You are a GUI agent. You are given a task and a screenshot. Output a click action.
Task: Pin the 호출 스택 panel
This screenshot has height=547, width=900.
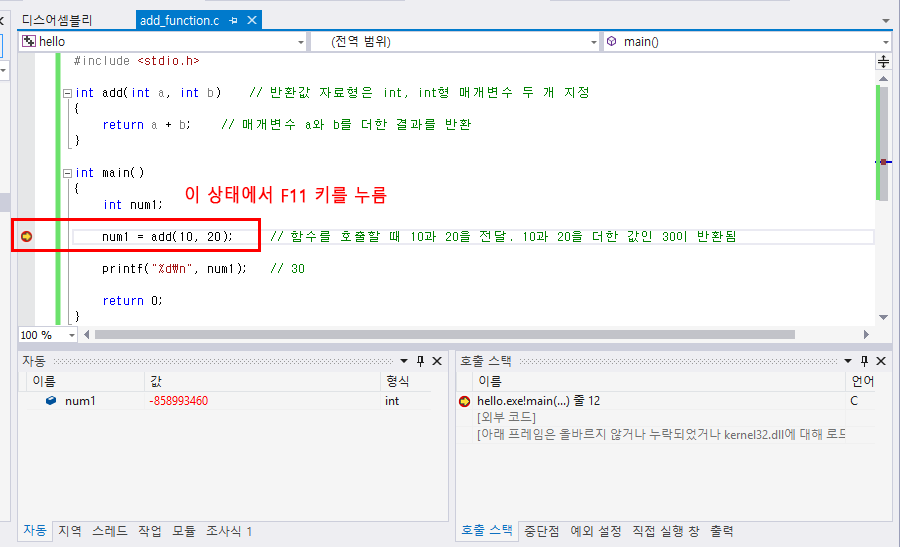pos(864,361)
